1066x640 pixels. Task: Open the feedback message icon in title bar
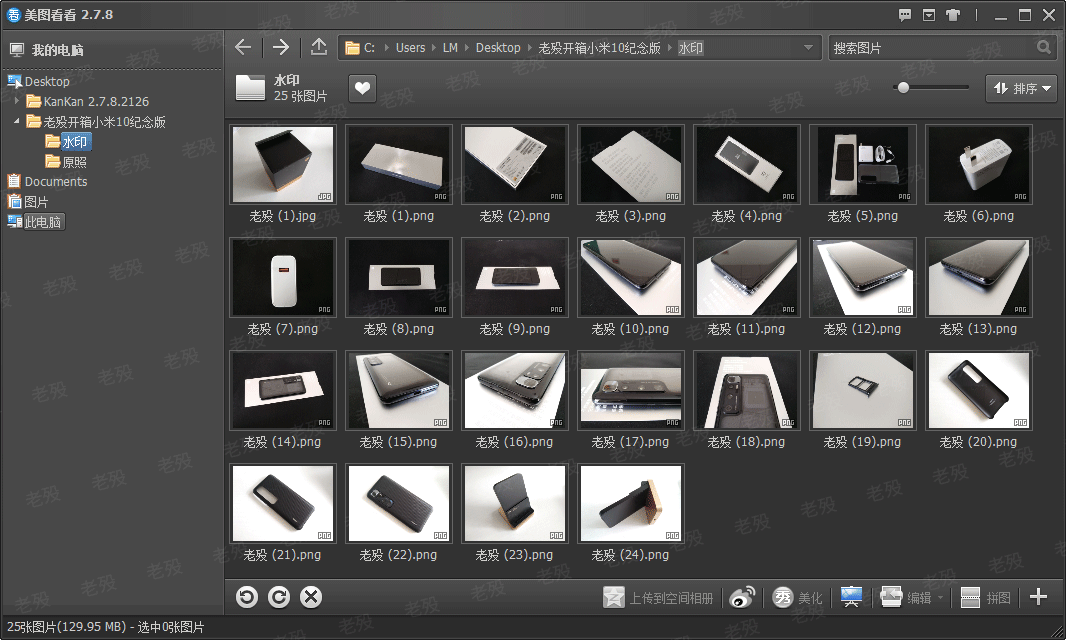coord(904,15)
